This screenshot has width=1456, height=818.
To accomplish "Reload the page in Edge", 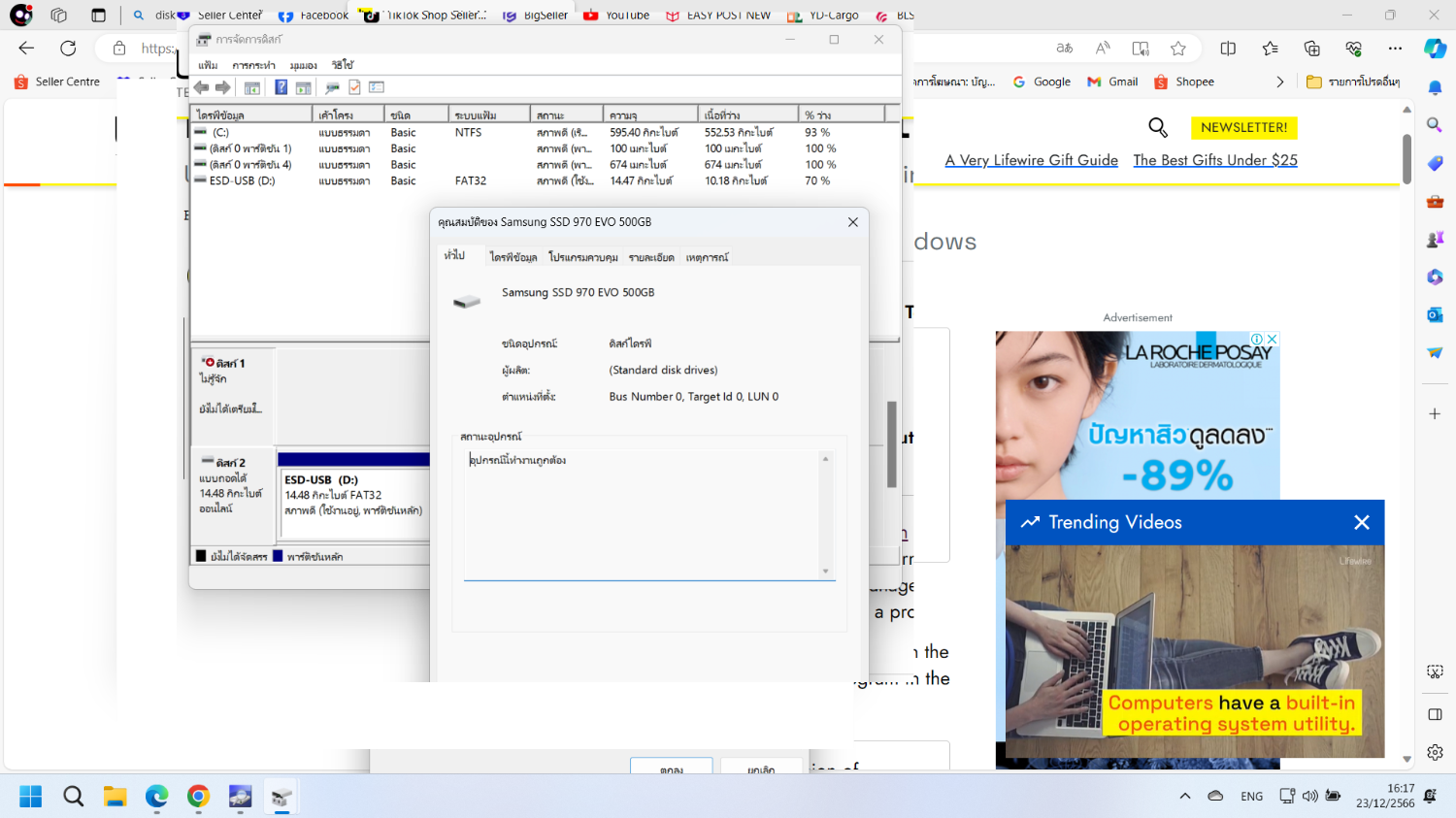I will [68, 48].
